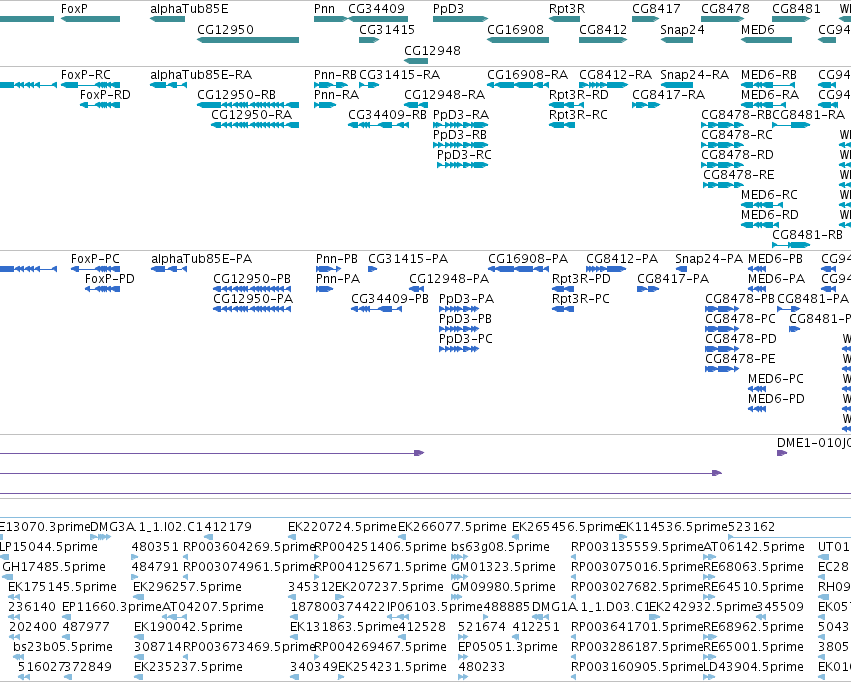Click the Rpt3R-RC transcript label

[x=579, y=114]
